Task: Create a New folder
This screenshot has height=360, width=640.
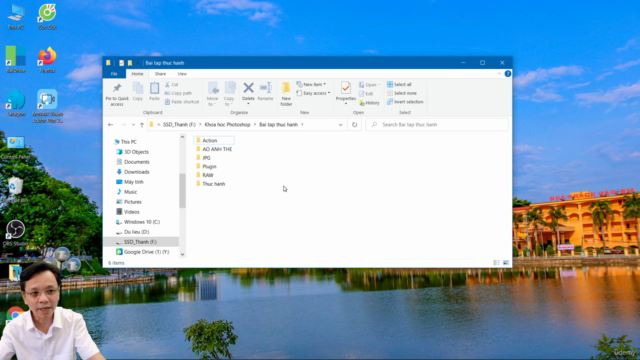Action: [286, 94]
